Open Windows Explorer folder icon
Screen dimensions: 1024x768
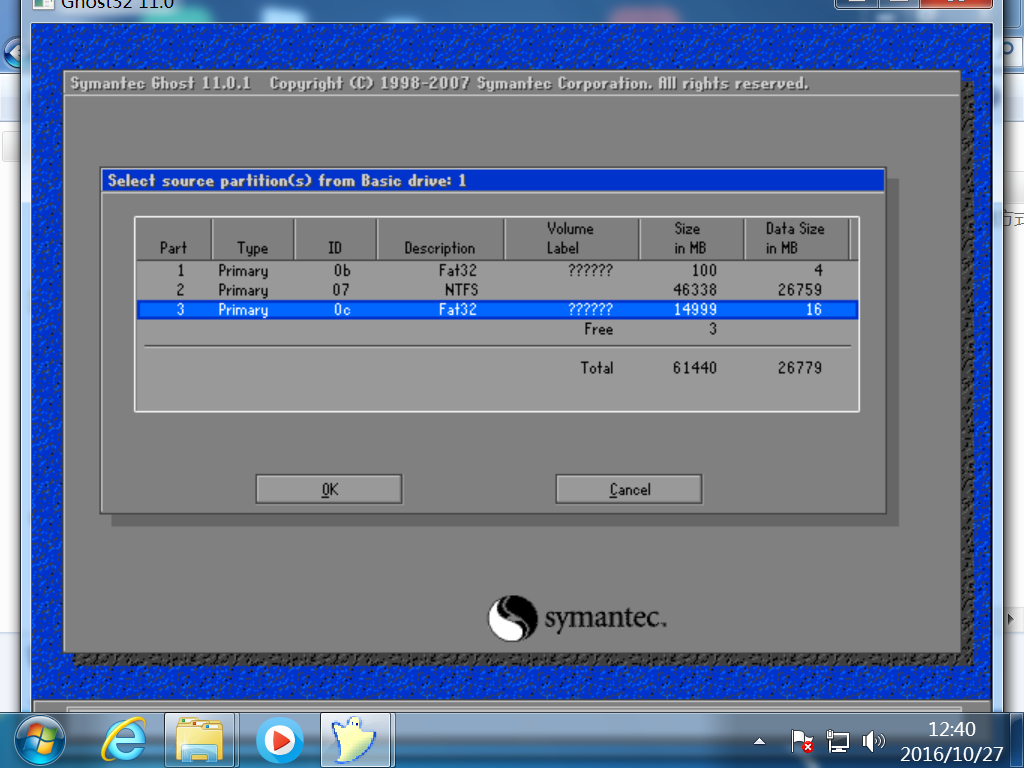[200, 741]
